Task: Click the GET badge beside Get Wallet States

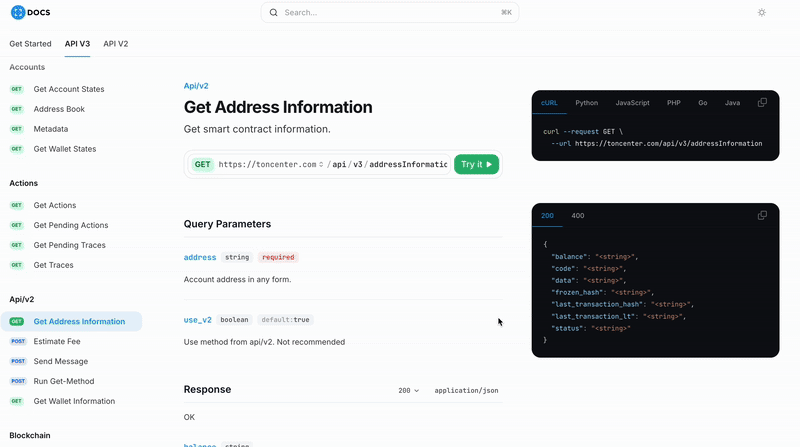Action: click(x=17, y=148)
